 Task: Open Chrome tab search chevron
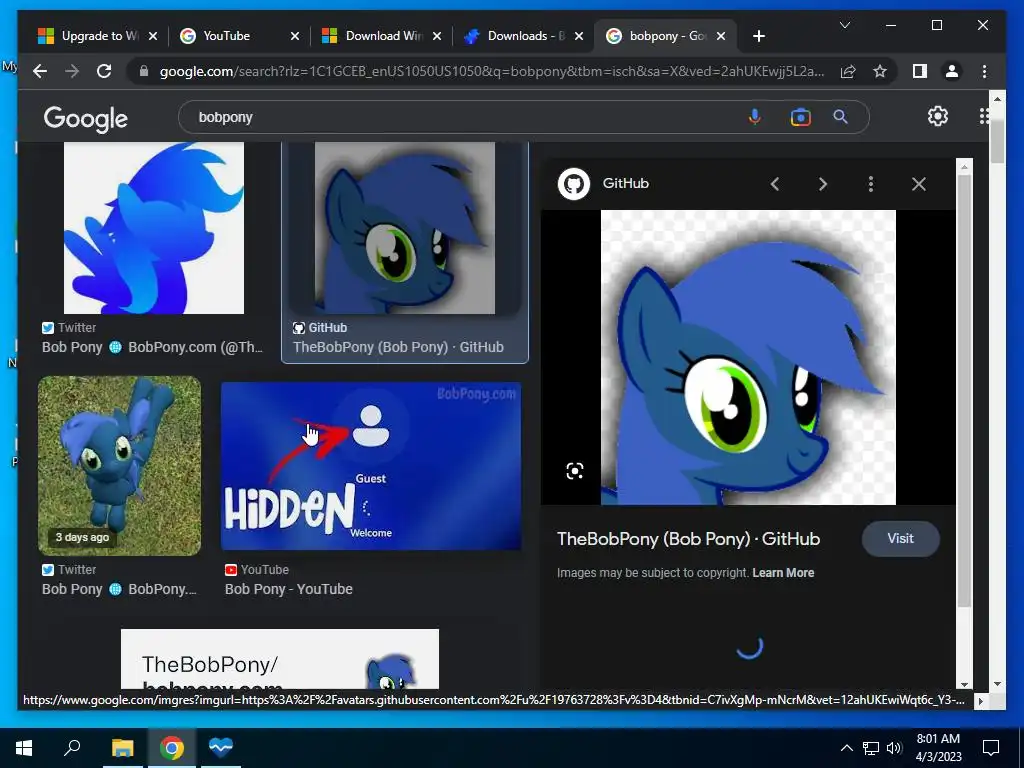coord(844,25)
